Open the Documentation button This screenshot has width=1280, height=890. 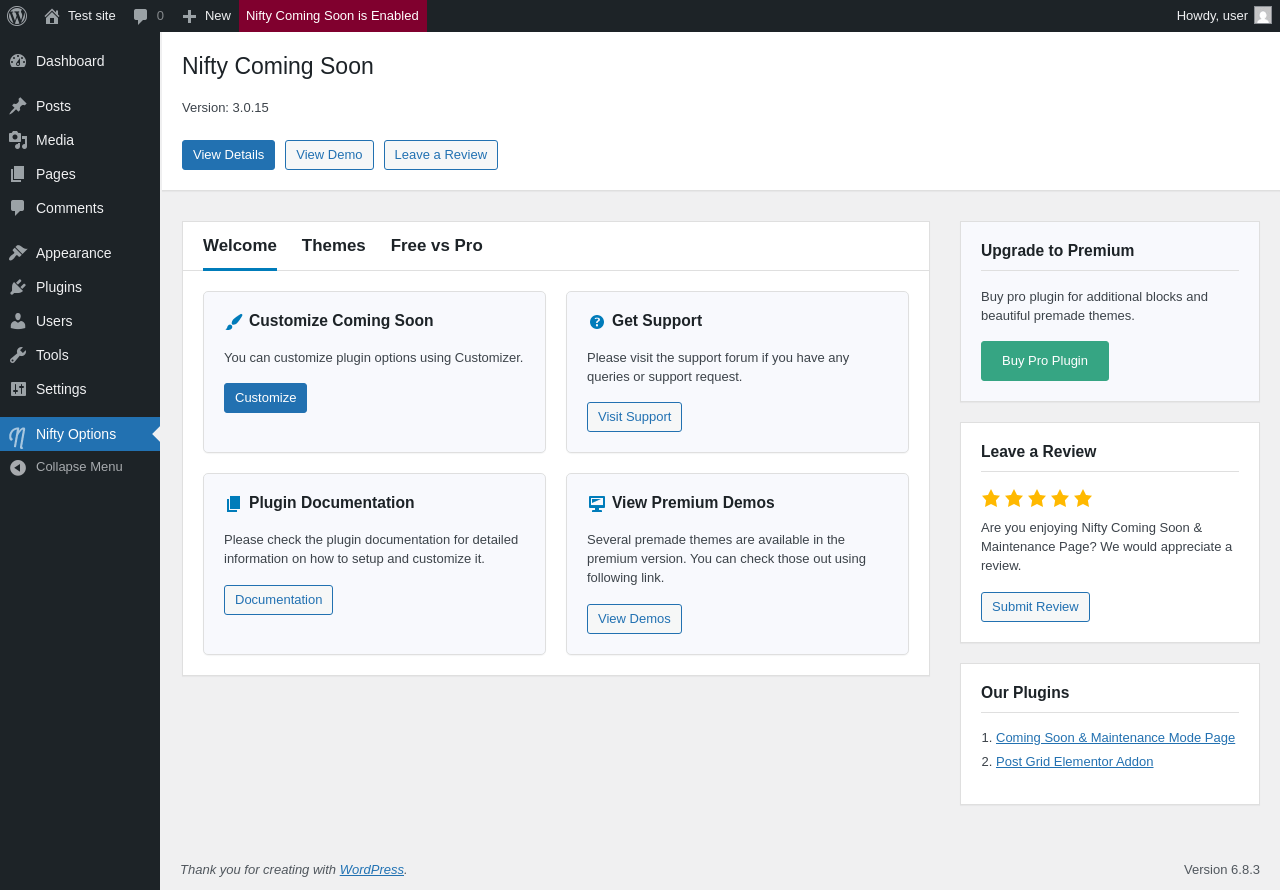coord(278,600)
